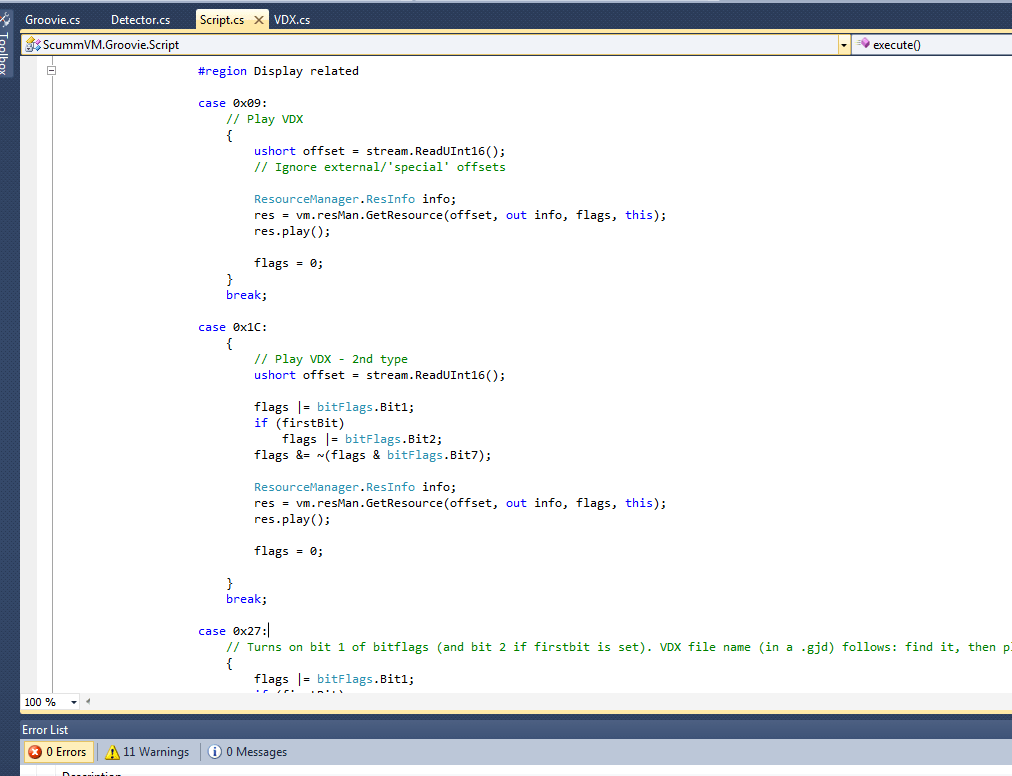Click the 'case 0x09:' line
The image size is (1012, 776).
[232, 103]
